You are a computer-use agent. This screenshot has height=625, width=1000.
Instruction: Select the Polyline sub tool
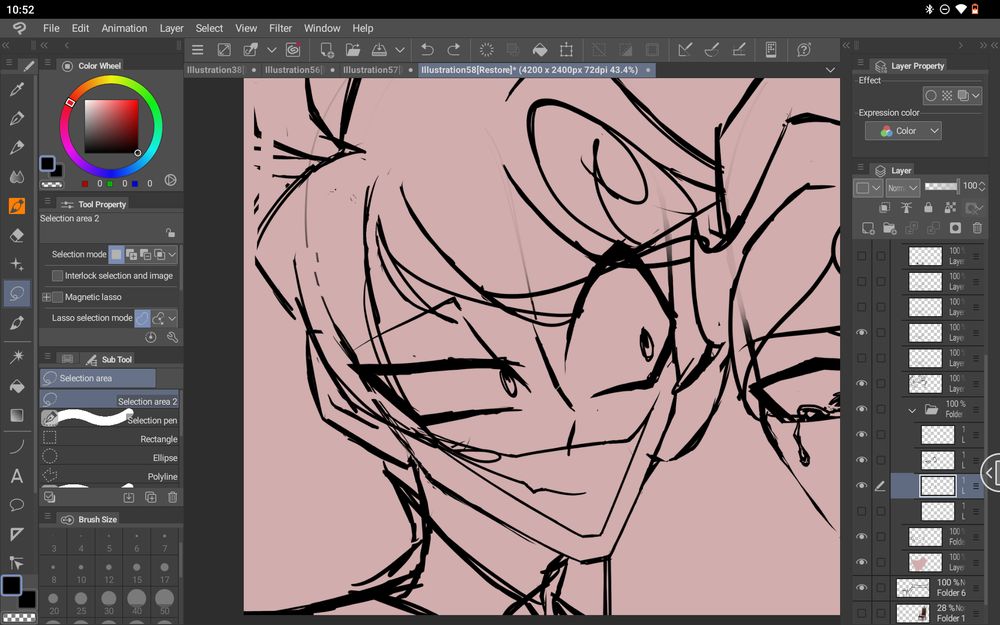tap(110, 476)
